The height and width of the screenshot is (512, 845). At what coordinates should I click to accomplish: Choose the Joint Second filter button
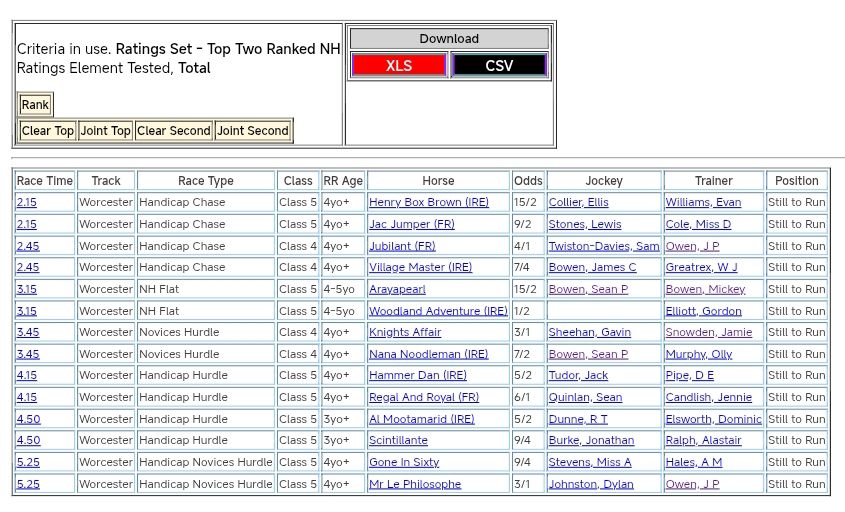tap(253, 131)
